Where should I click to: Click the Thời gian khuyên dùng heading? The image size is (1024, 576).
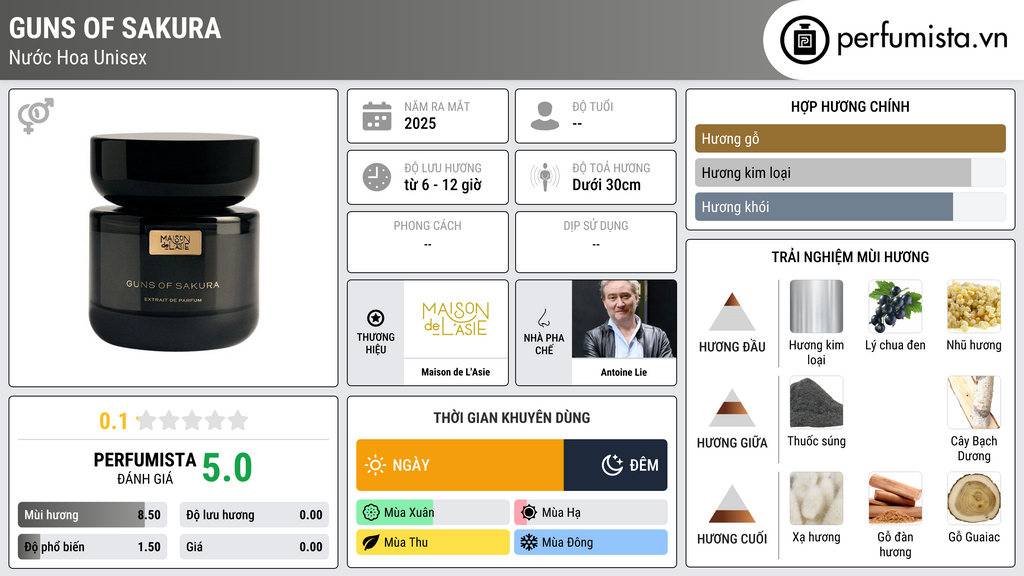tap(512, 418)
